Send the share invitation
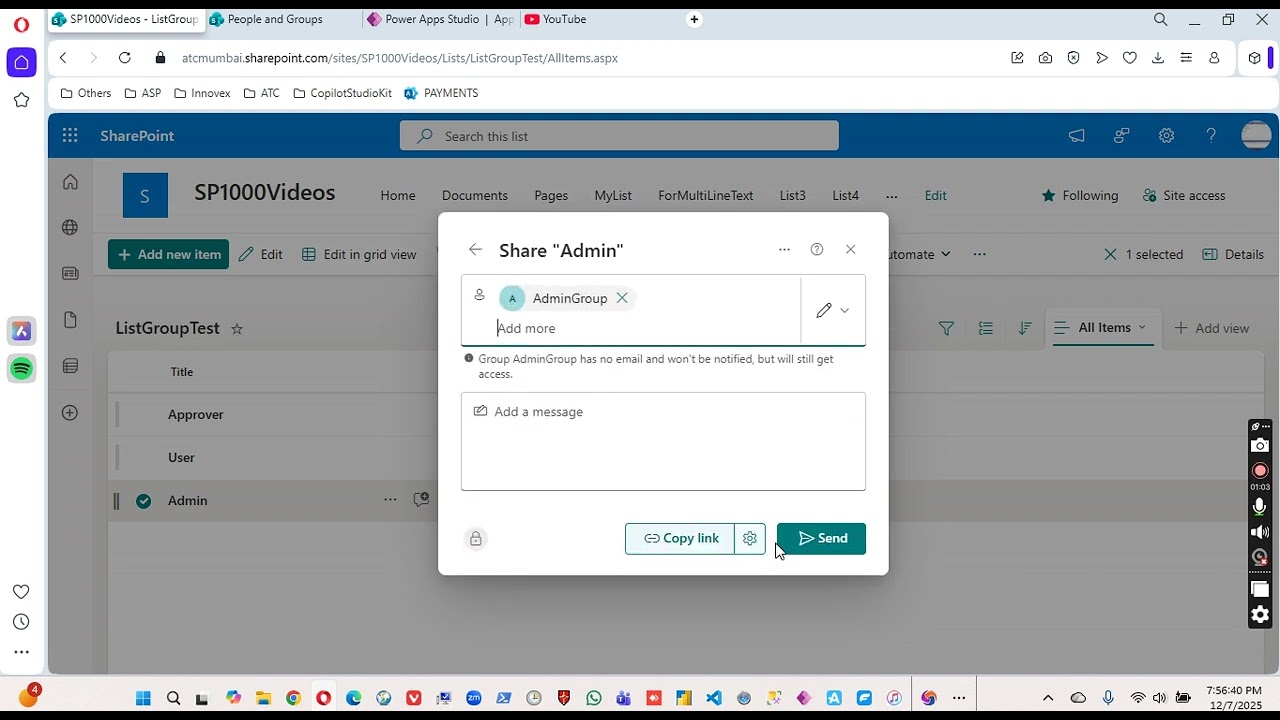Screen dimensions: 1280x720 coord(821,538)
